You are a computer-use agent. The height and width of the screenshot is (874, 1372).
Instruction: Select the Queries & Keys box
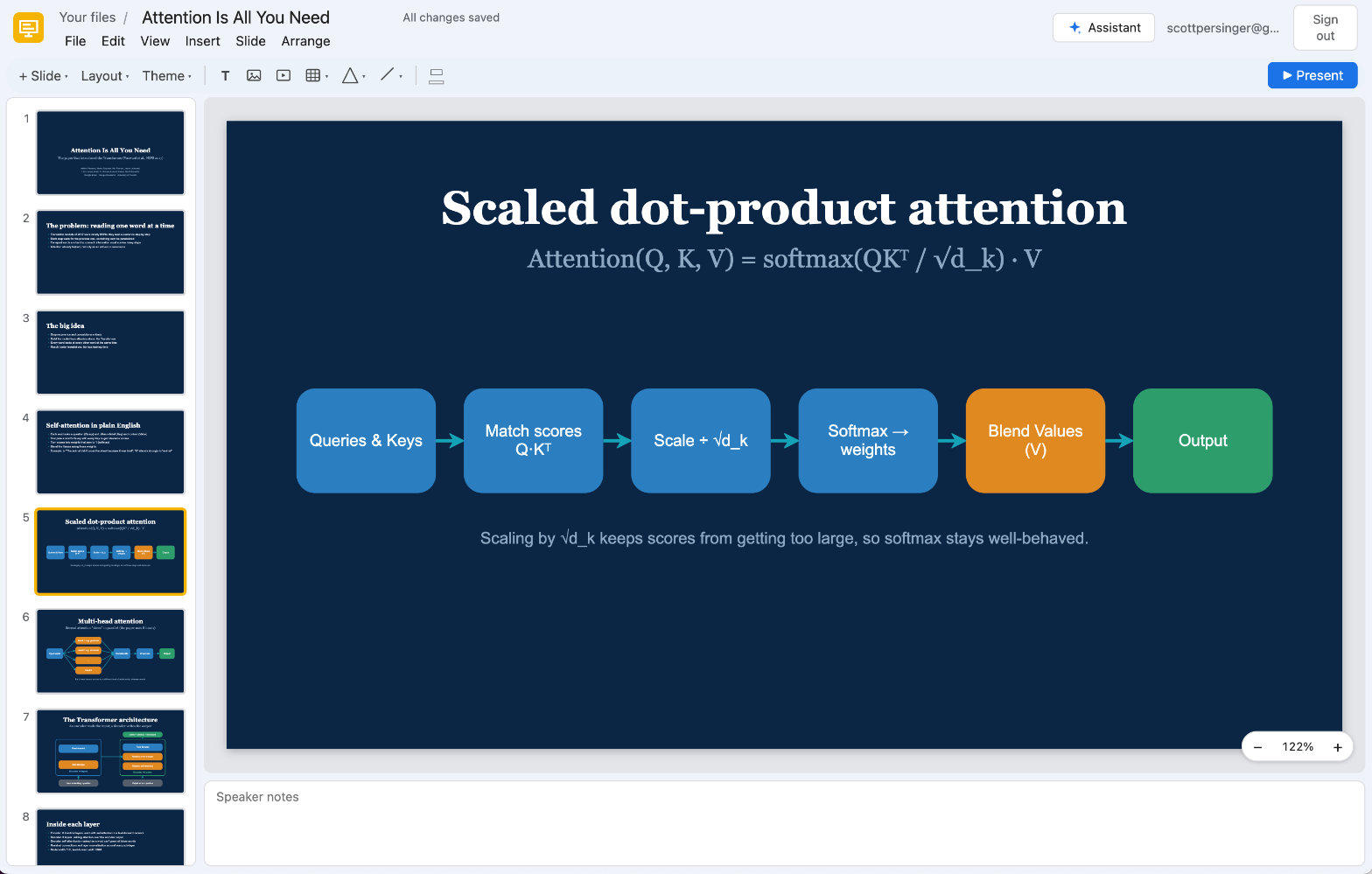[x=366, y=441]
